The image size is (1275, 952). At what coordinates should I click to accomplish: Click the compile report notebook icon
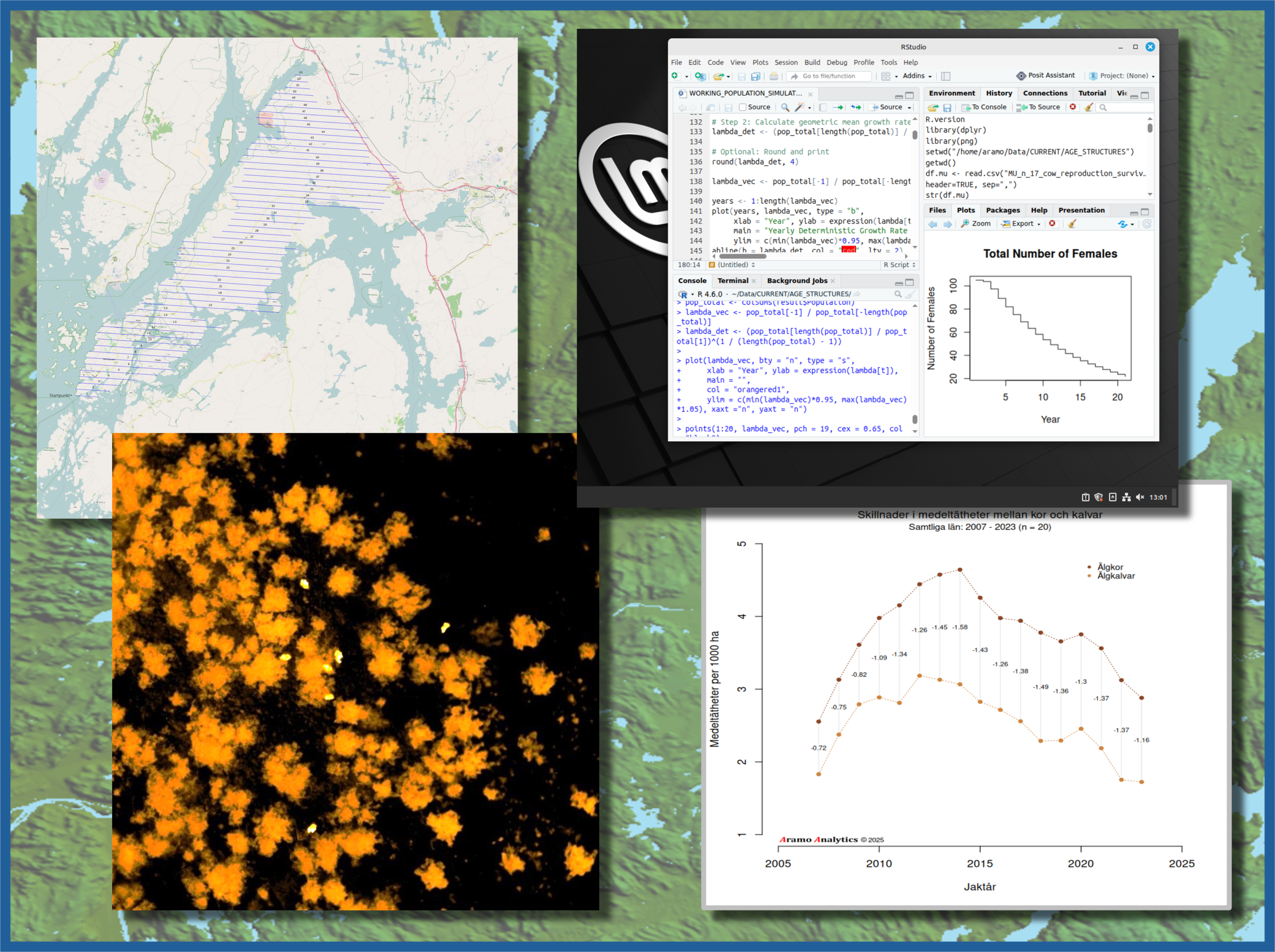pyautogui.click(x=823, y=107)
